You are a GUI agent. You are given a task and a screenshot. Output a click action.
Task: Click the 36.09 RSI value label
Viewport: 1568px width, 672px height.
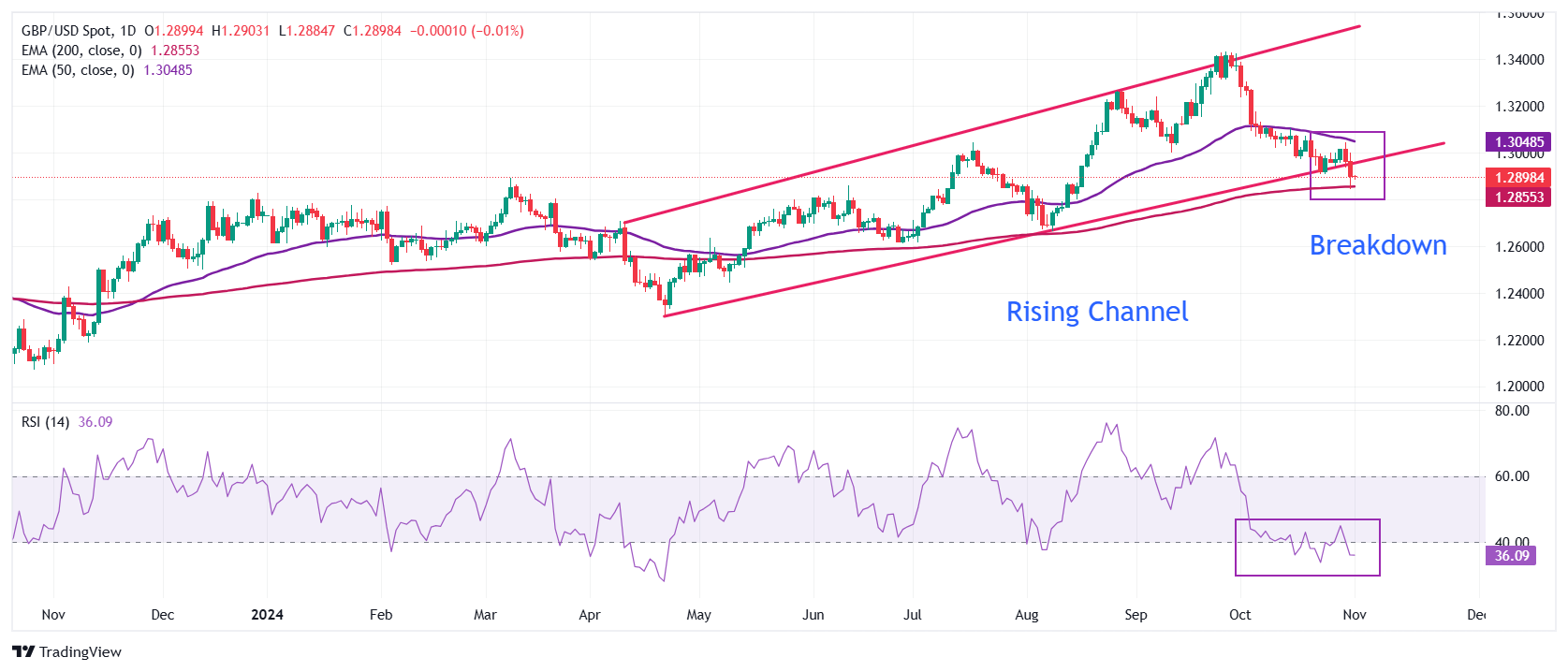(x=1511, y=556)
